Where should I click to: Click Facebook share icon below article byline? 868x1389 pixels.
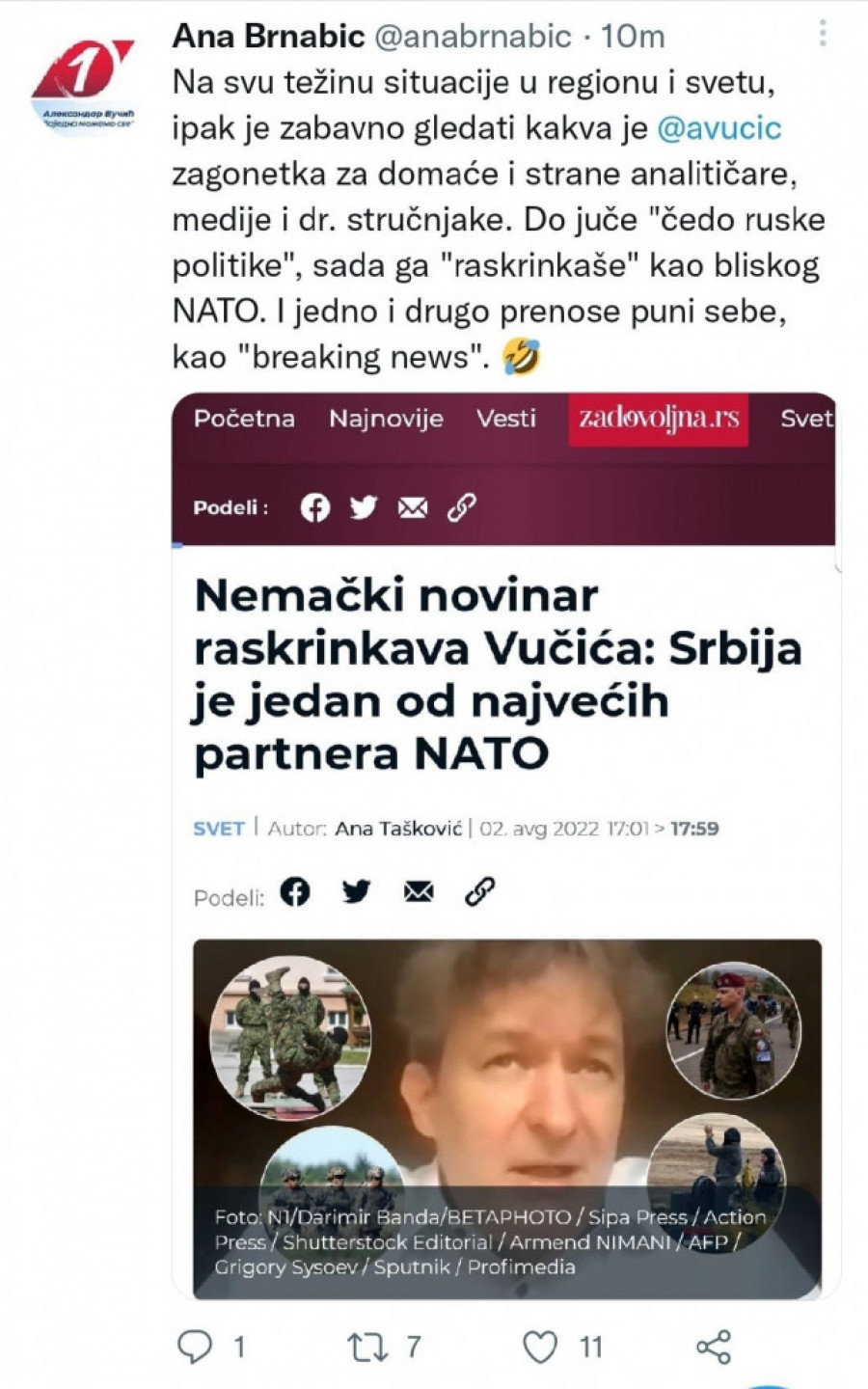pos(295,892)
